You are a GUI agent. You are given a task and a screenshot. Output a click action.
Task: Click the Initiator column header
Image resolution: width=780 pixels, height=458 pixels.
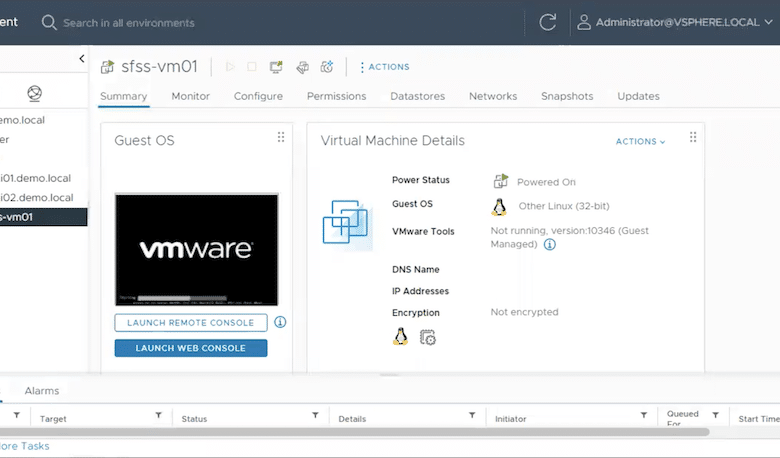click(510, 419)
